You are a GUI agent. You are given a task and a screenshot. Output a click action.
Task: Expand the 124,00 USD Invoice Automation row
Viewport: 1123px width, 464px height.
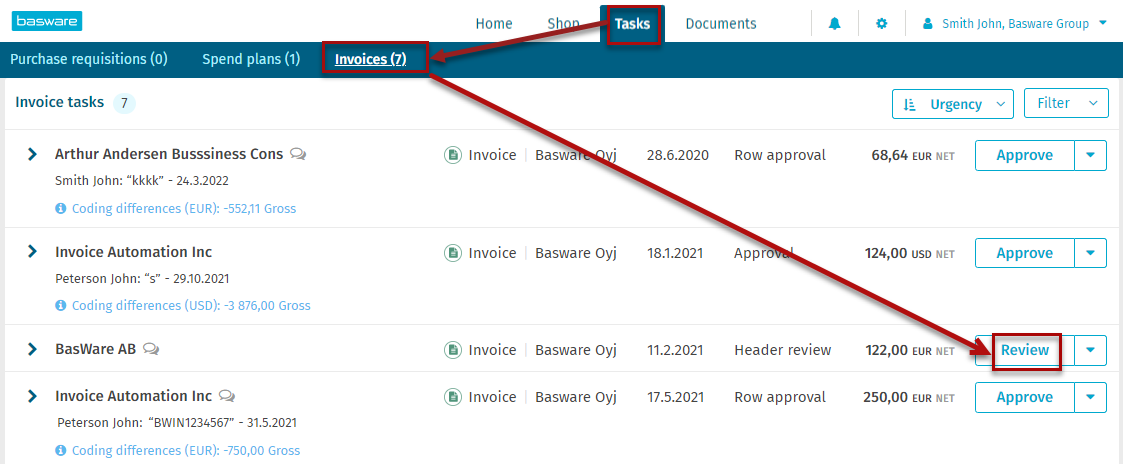point(32,251)
